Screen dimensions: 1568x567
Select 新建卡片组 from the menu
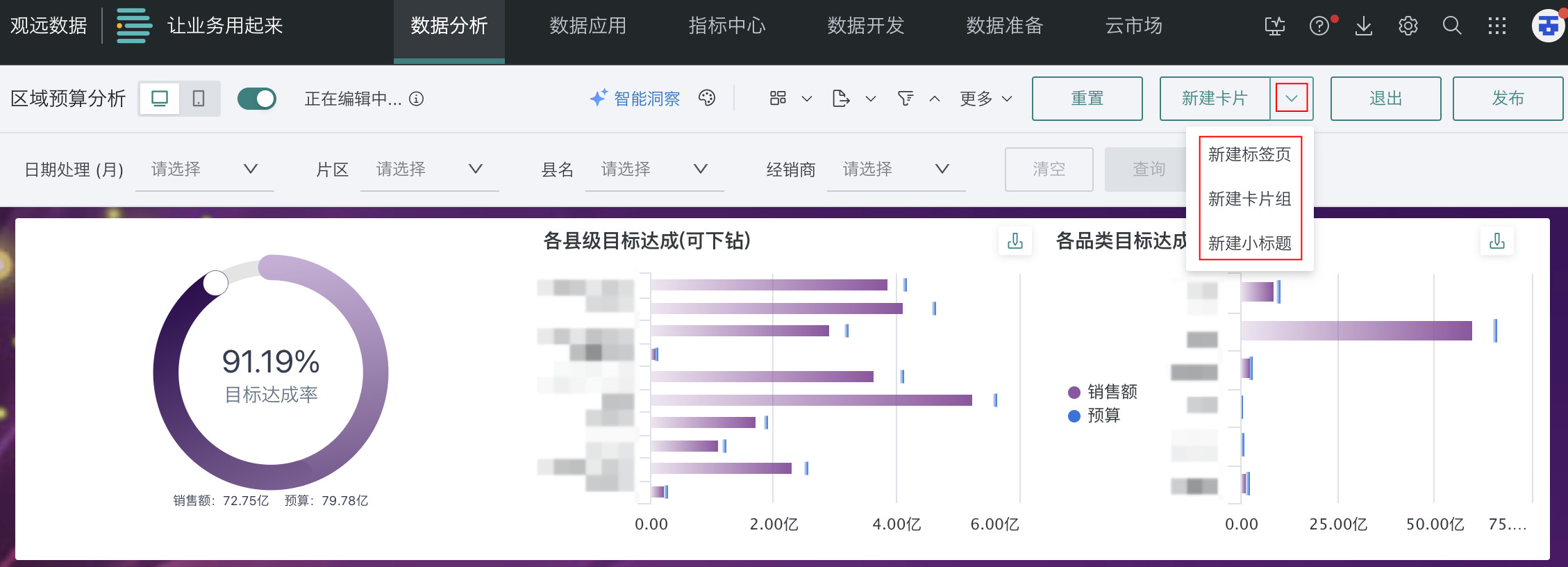coord(1249,199)
